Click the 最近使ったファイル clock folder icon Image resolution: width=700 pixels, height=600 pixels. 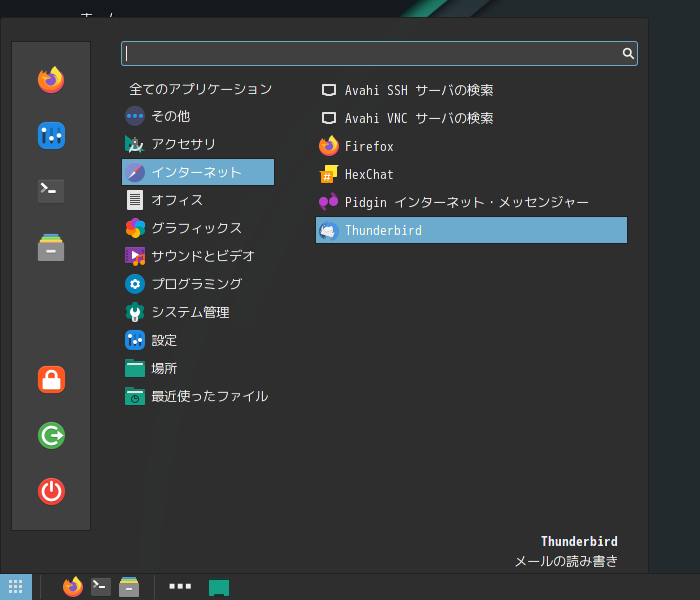pyautogui.click(x=135, y=396)
